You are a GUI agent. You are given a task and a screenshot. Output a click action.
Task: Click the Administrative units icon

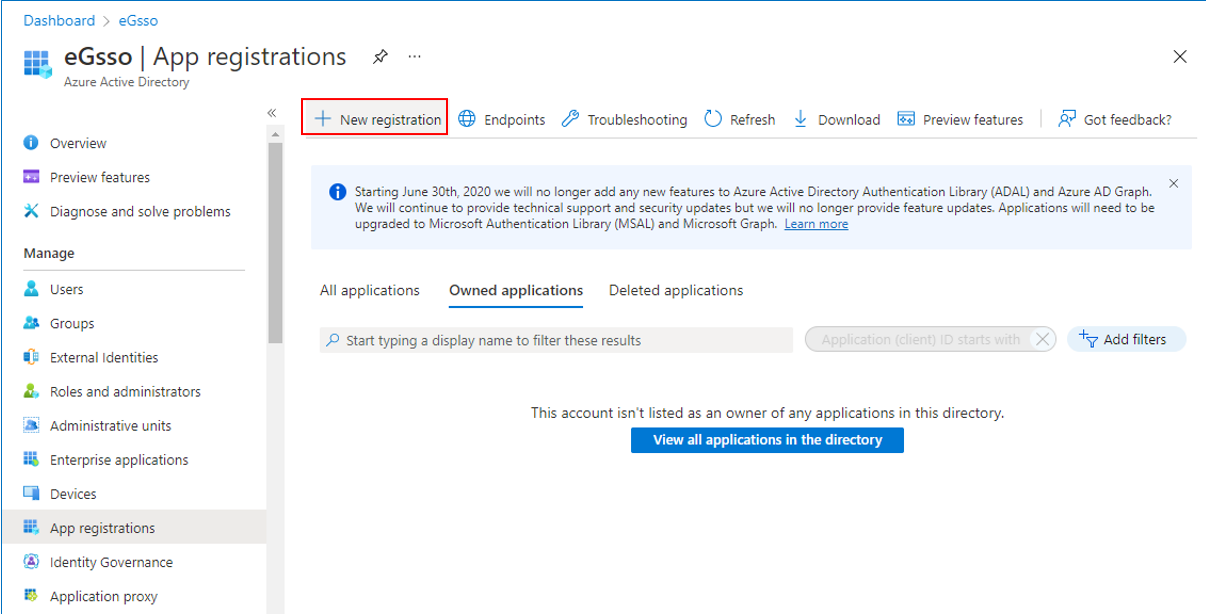[x=31, y=425]
